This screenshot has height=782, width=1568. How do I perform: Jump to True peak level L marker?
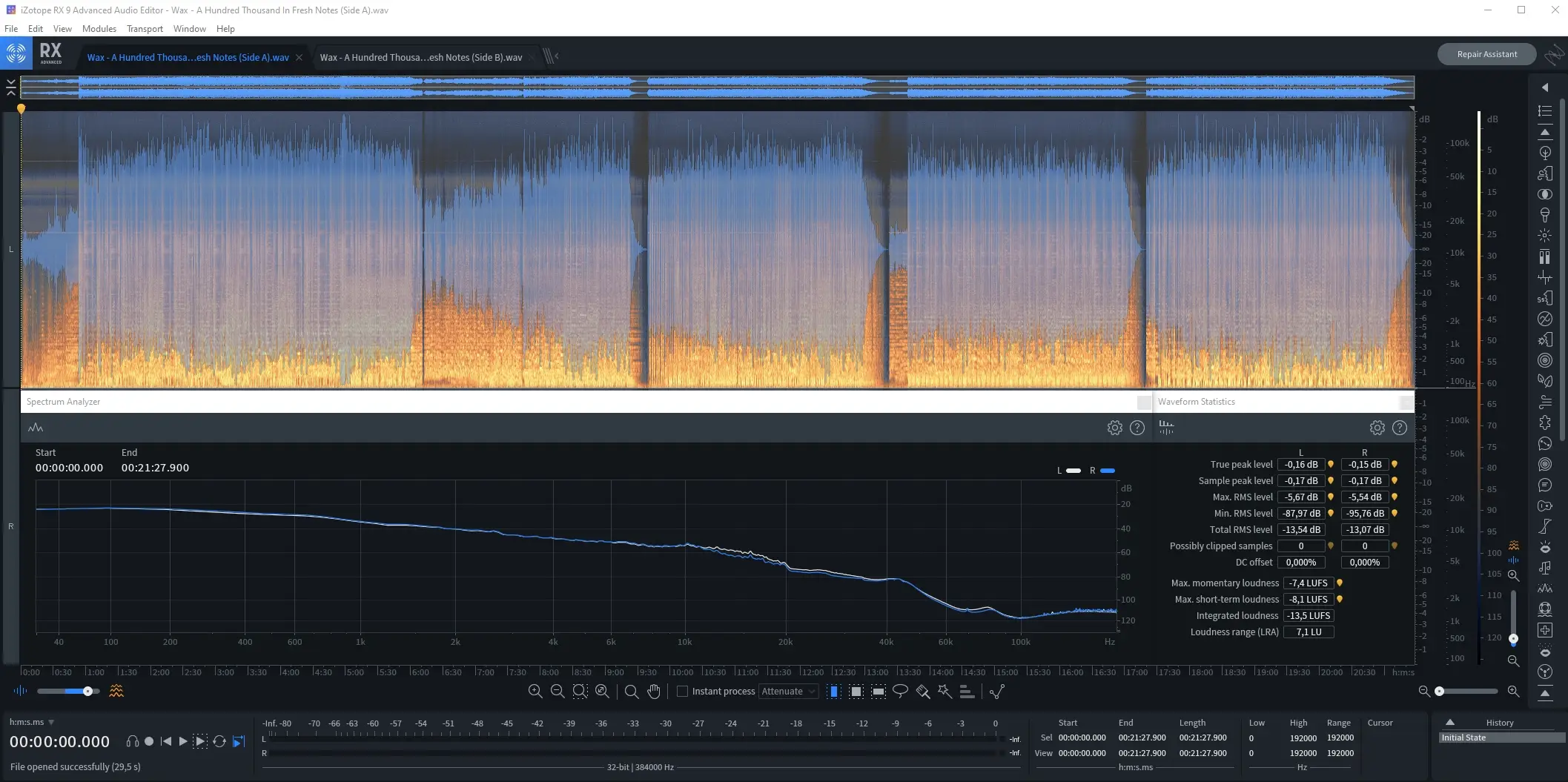click(1331, 465)
